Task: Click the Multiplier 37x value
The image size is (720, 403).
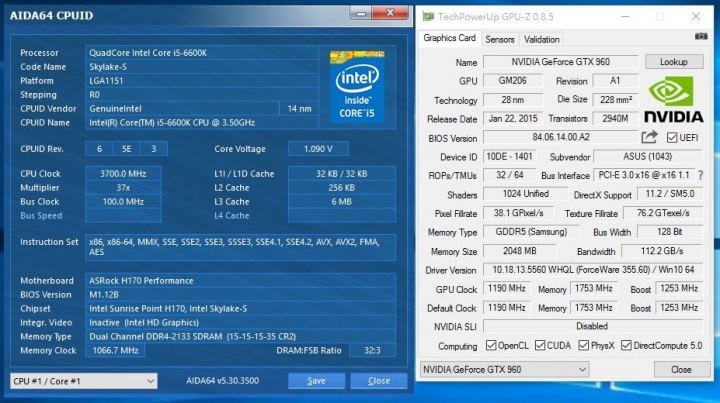Action: pyautogui.click(x=123, y=188)
